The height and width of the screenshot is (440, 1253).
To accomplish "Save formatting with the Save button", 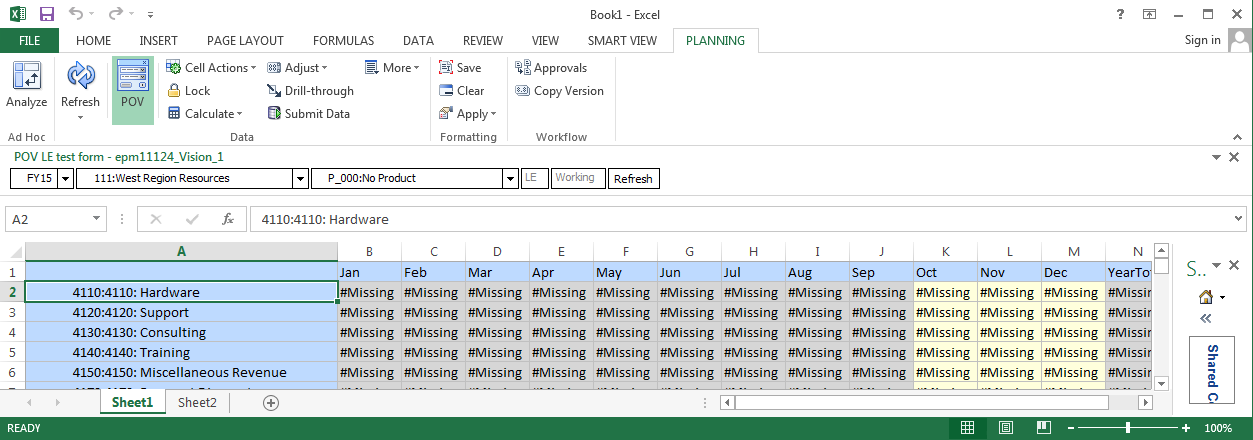I will click(460, 68).
